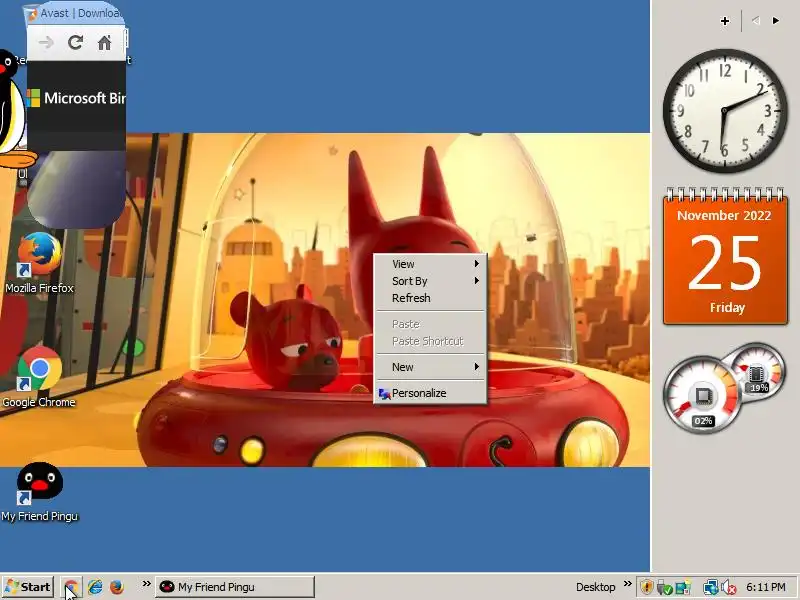Click the memory gauge showing 19%
This screenshot has height=600, width=800.
coord(756,372)
